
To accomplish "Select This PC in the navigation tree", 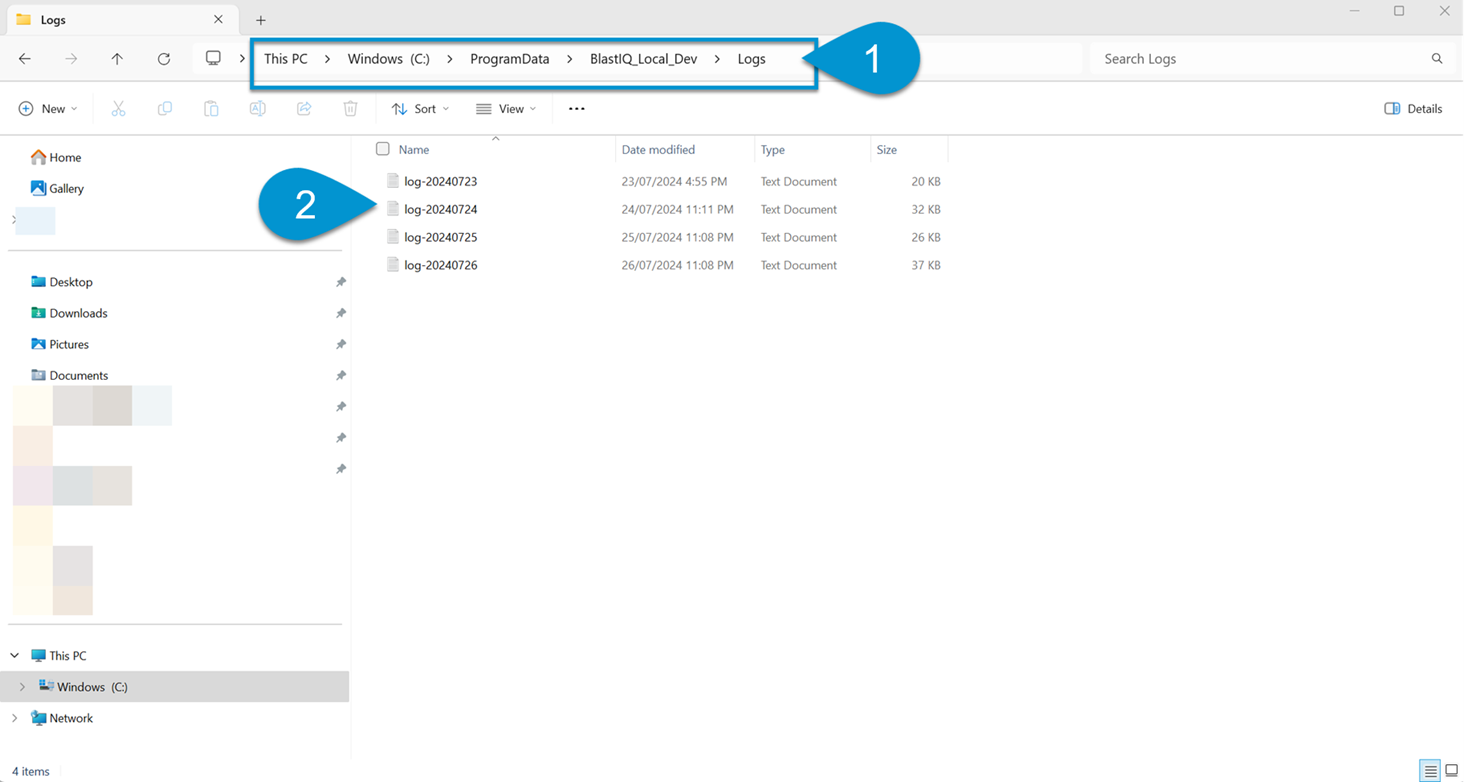I will [58, 656].
